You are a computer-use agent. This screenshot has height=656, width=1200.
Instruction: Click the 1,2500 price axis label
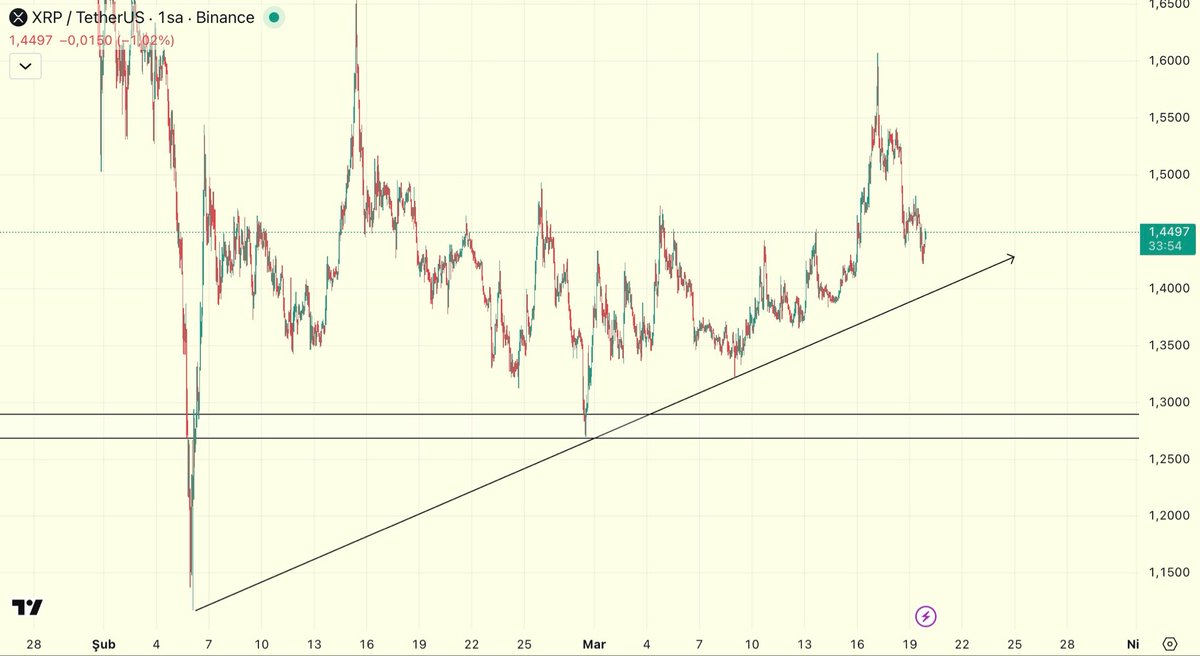pyautogui.click(x=1168, y=459)
